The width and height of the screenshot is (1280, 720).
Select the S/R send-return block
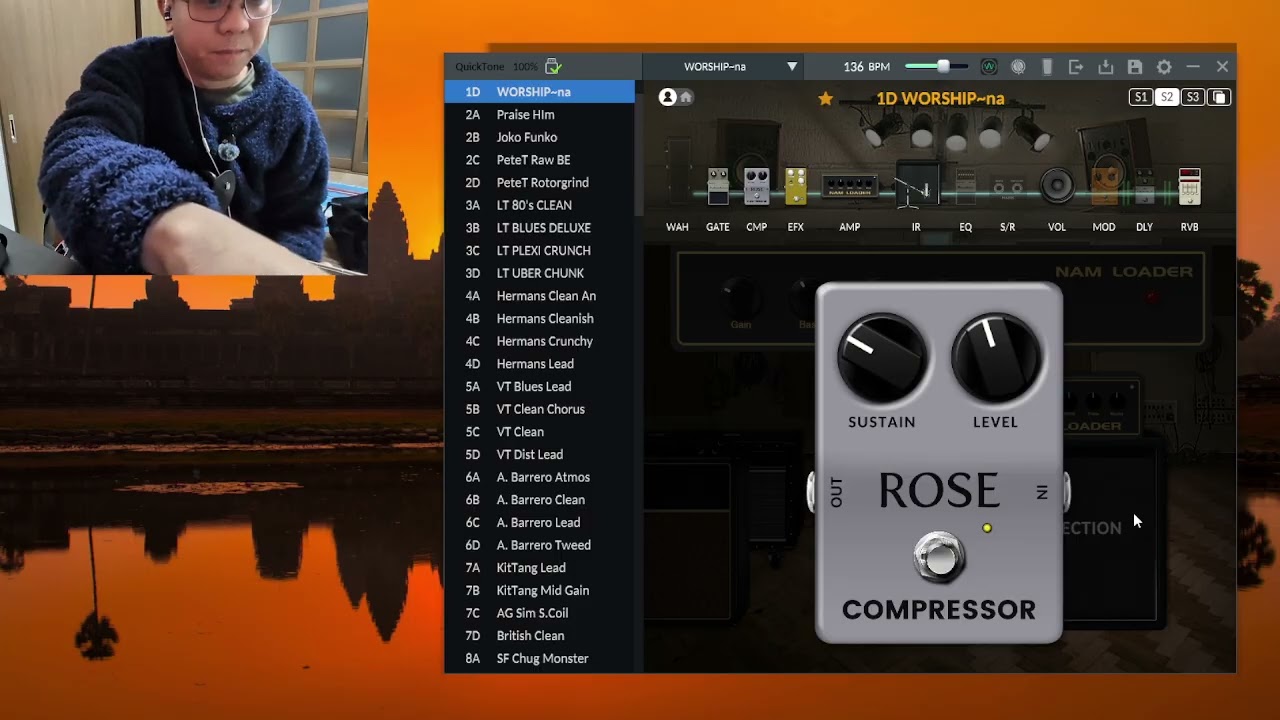1008,188
